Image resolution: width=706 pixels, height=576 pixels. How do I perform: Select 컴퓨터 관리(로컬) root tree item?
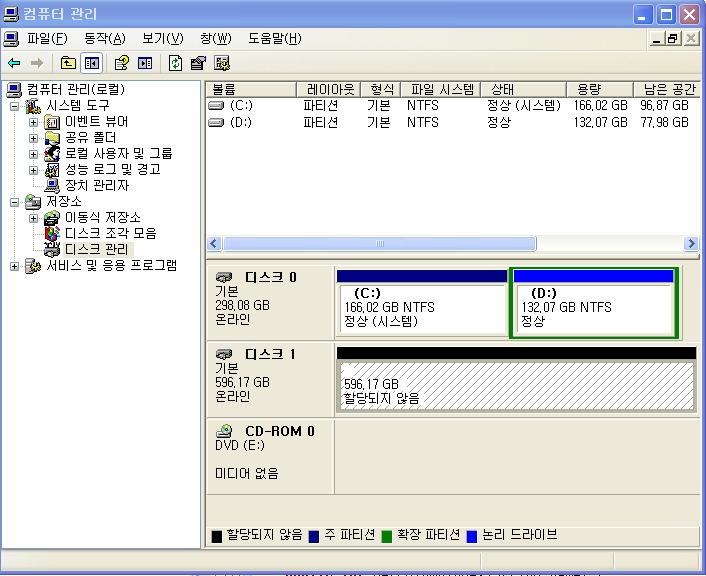coord(76,90)
